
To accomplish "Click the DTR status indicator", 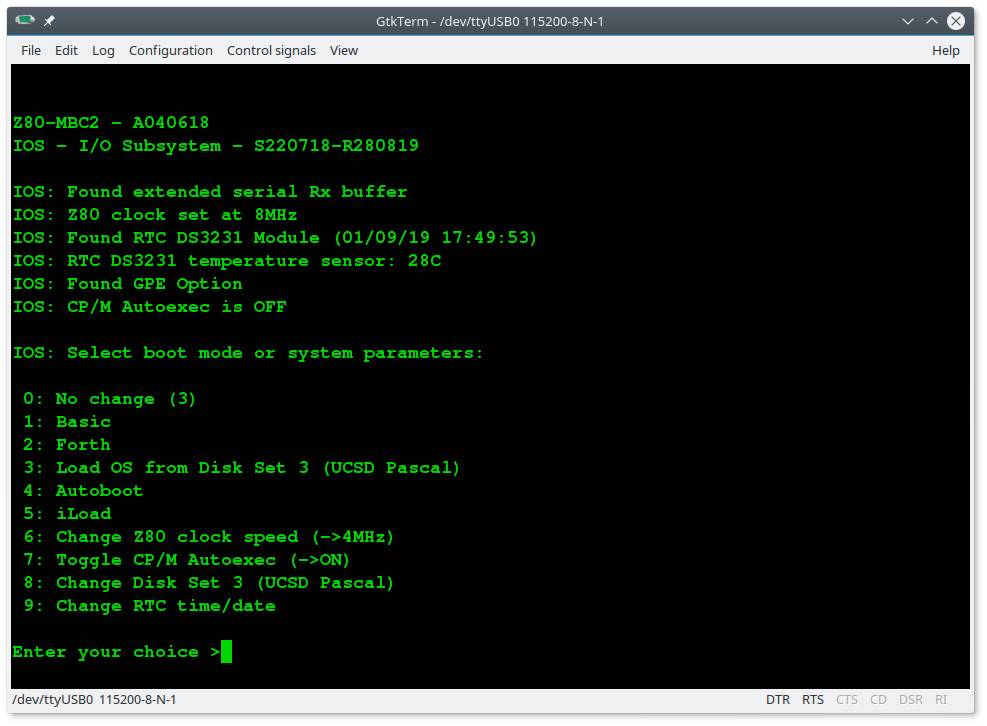I will (x=777, y=700).
